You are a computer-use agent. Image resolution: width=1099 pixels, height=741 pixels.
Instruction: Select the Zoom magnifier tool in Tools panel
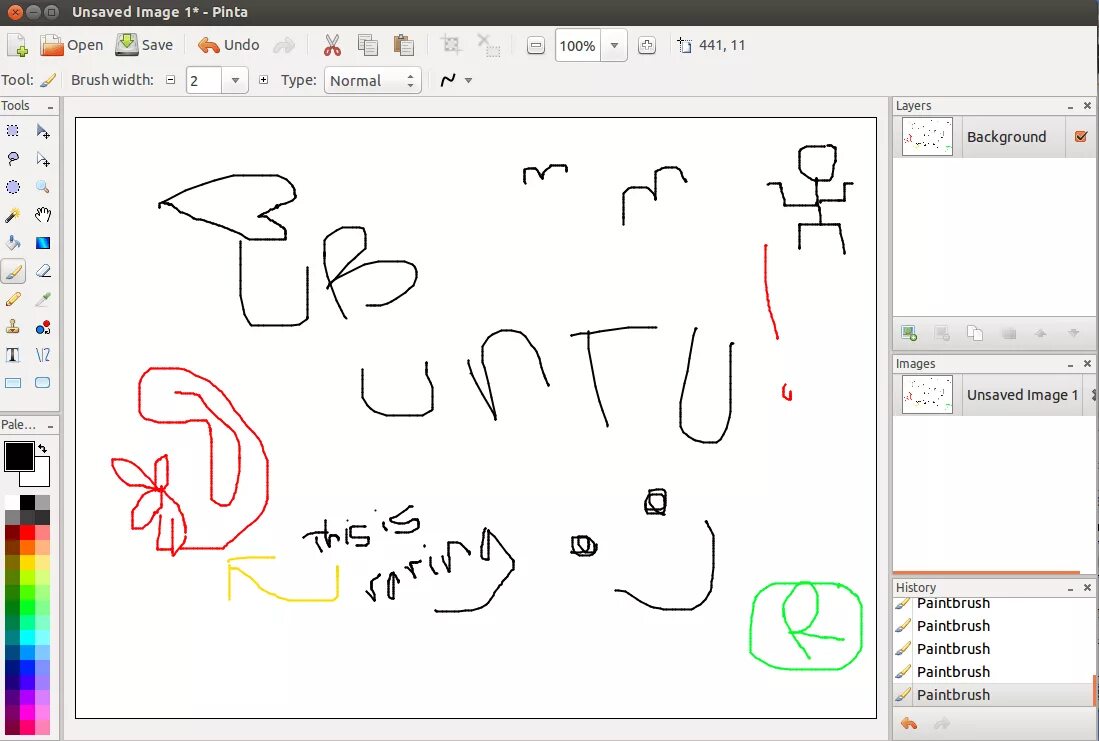pyautogui.click(x=43, y=187)
